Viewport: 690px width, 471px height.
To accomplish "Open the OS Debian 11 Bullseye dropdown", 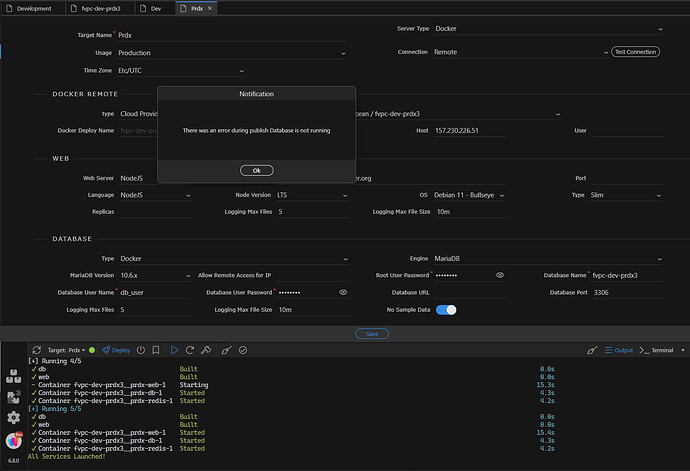I will tap(469, 195).
